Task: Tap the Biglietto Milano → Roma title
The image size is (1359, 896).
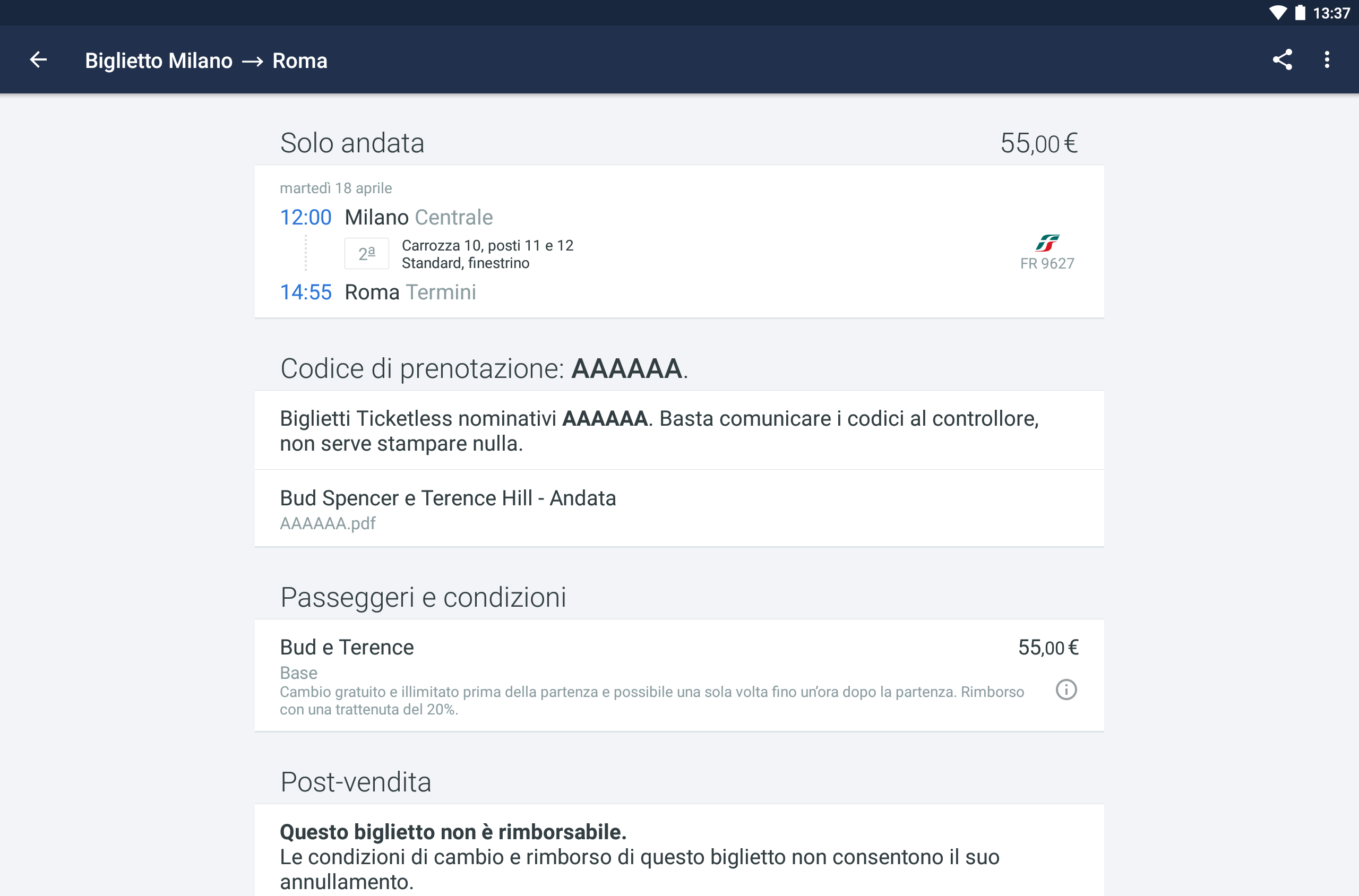Action: point(206,60)
